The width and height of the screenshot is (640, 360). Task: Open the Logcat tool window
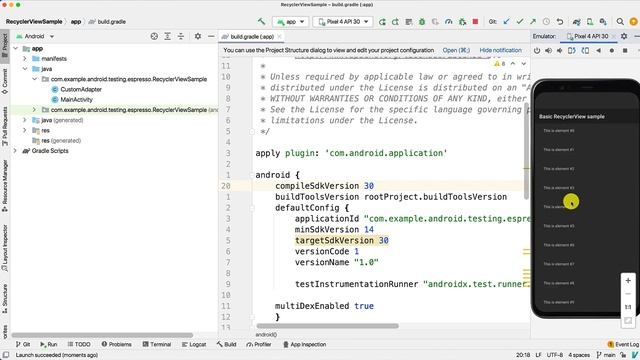pos(194,344)
